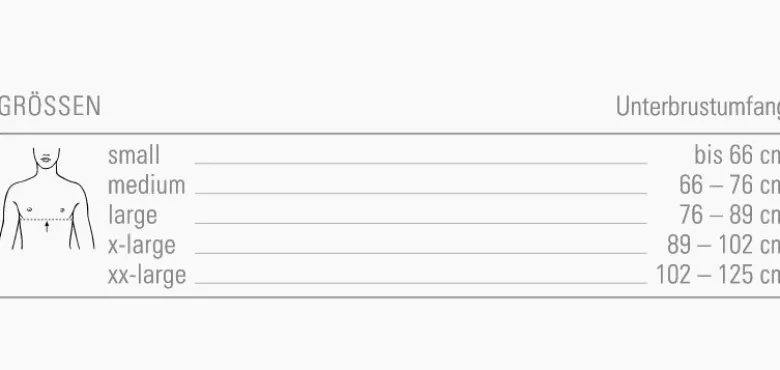Click the medium size label

[147, 185]
